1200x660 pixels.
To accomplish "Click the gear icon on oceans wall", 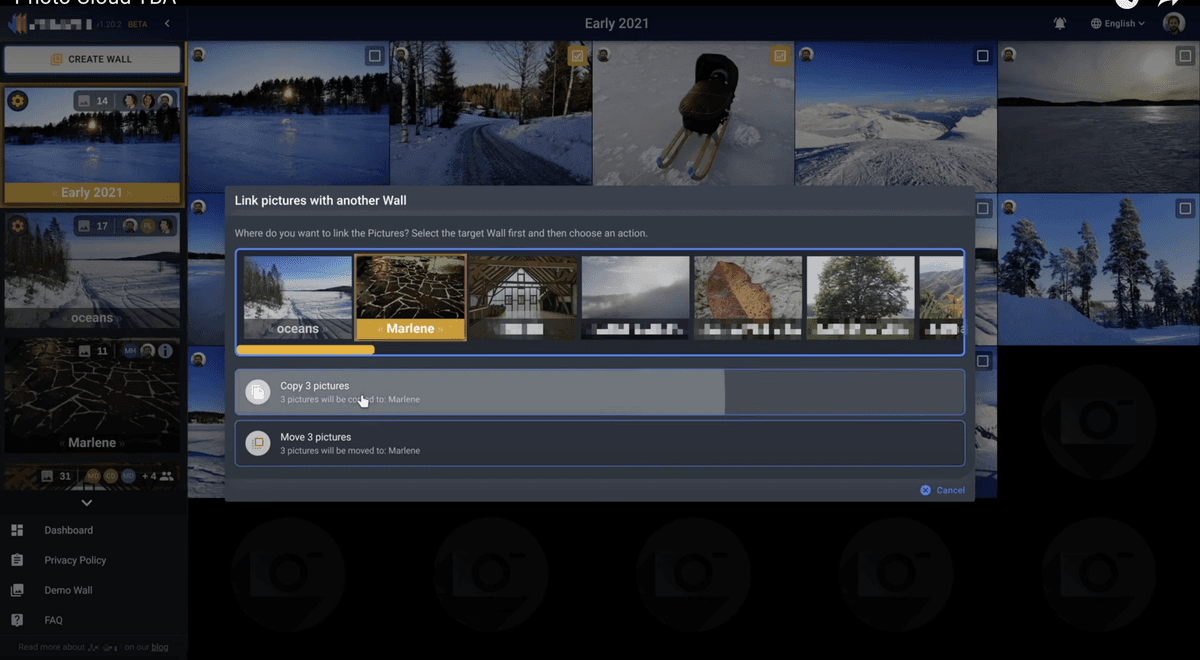I will click(18, 226).
